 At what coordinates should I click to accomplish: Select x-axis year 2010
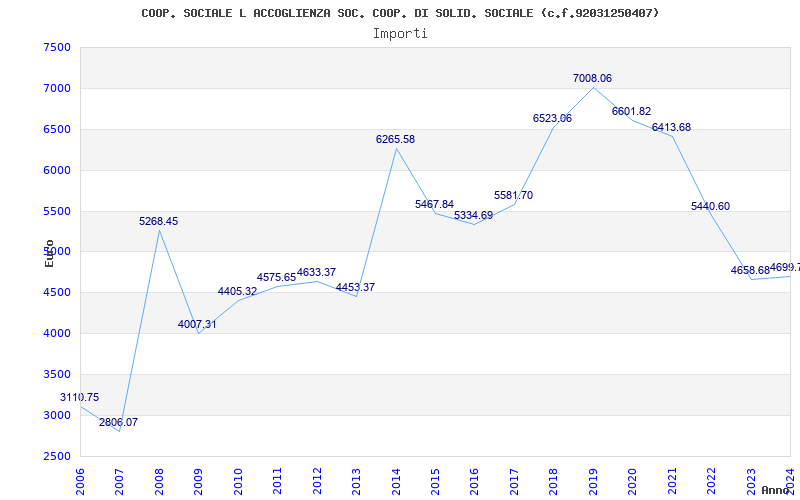[x=237, y=481]
